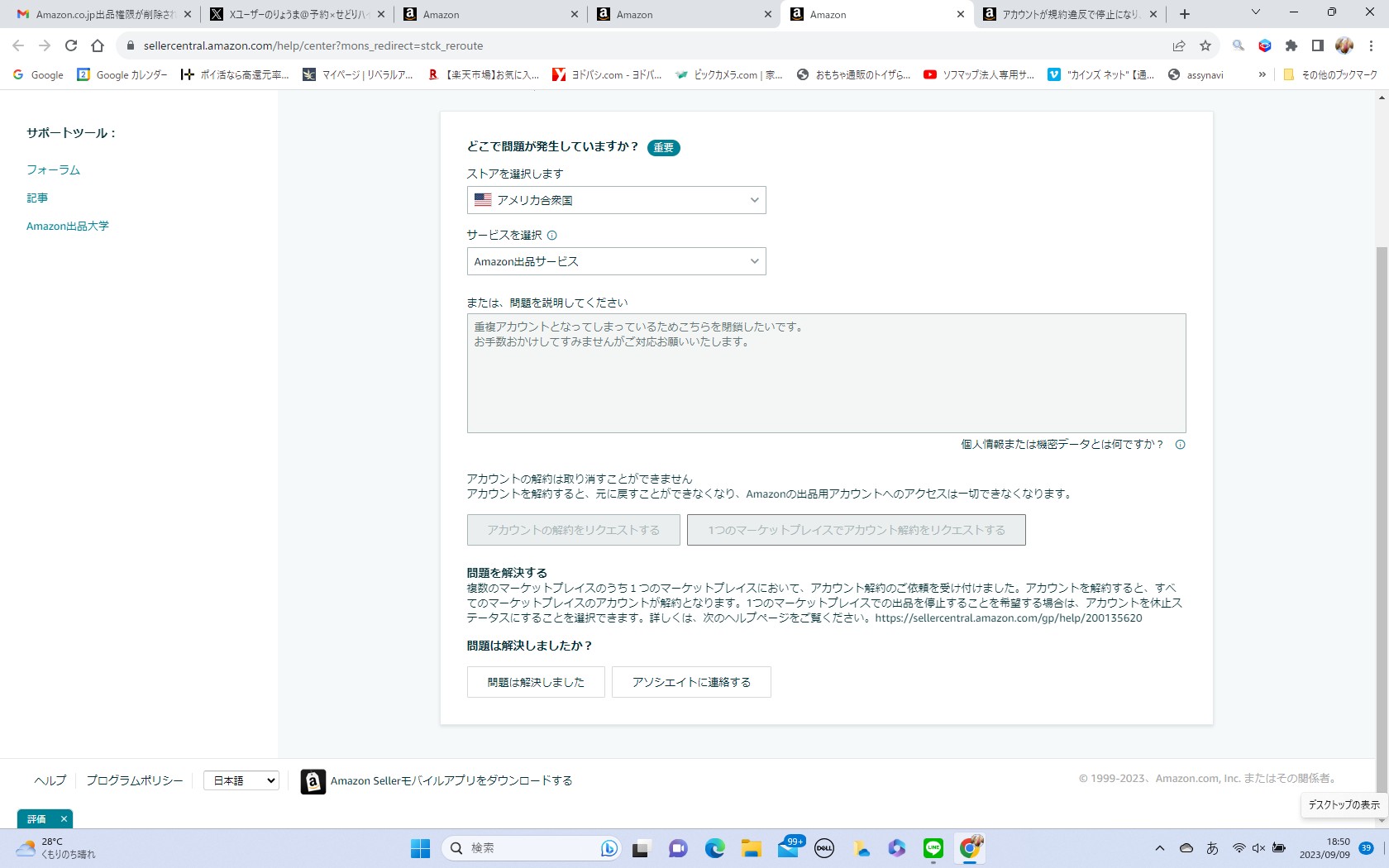Image resolution: width=1389 pixels, height=868 pixels.
Task: Open the assynavi bookmark
Action: tap(1196, 74)
